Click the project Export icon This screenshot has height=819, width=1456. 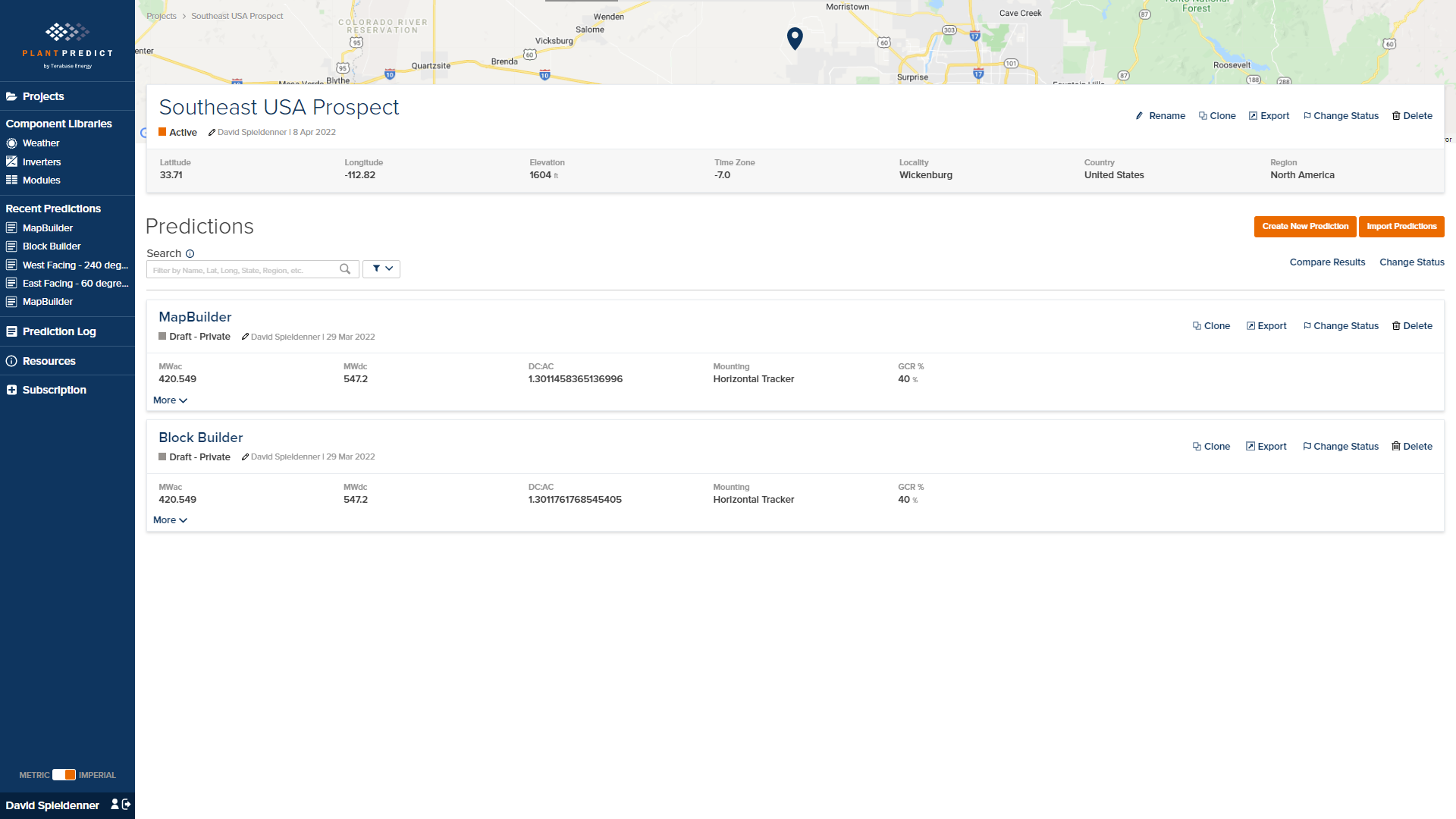(x=1253, y=116)
